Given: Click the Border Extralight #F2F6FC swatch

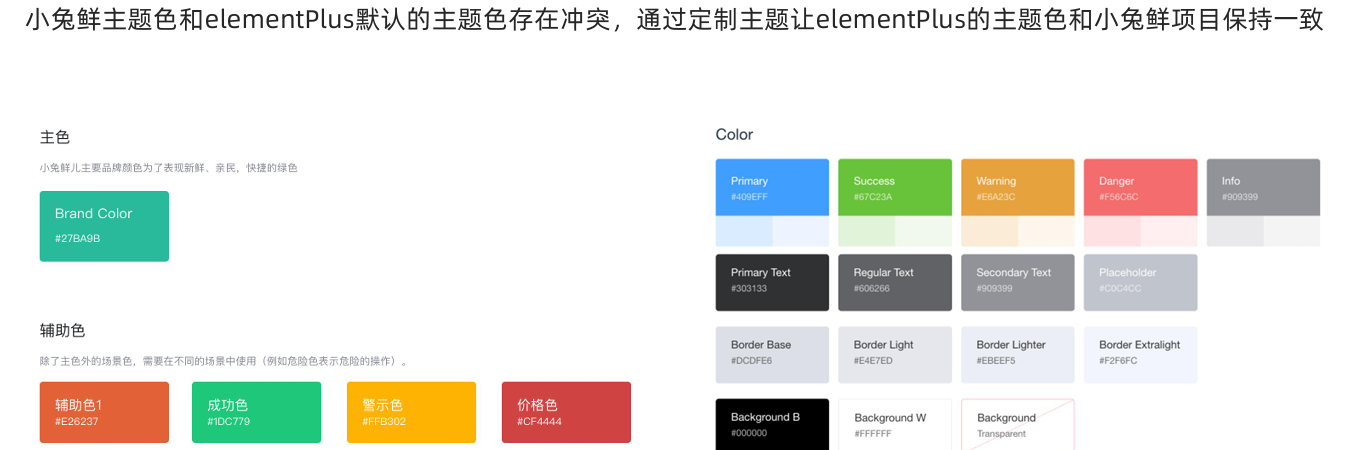Looking at the screenshot, I should (x=1140, y=355).
